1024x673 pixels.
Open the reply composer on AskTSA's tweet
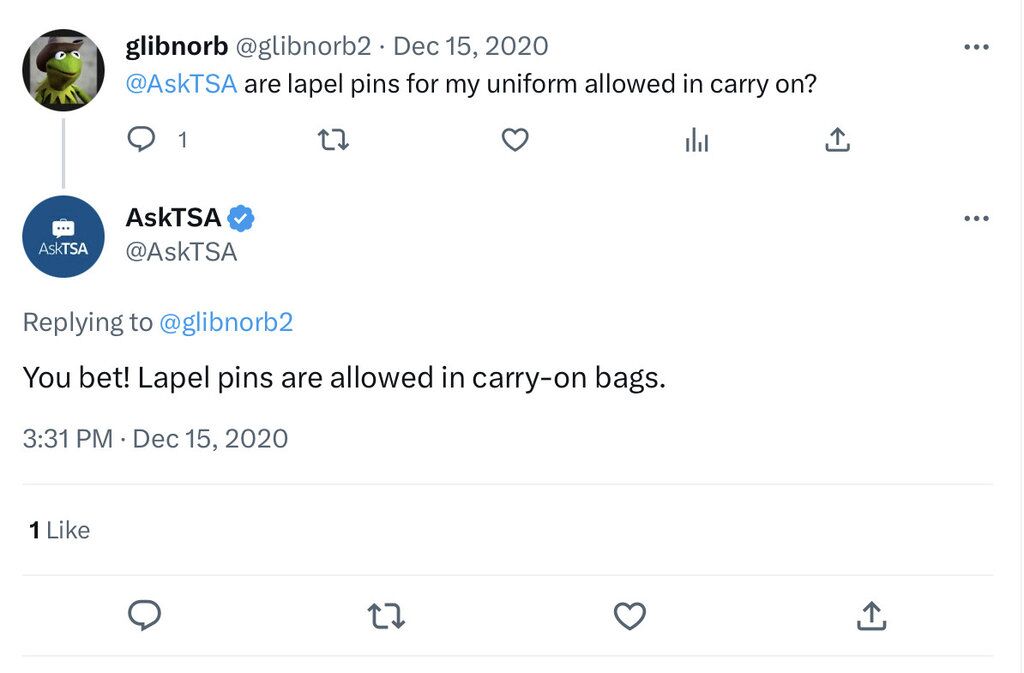click(144, 616)
